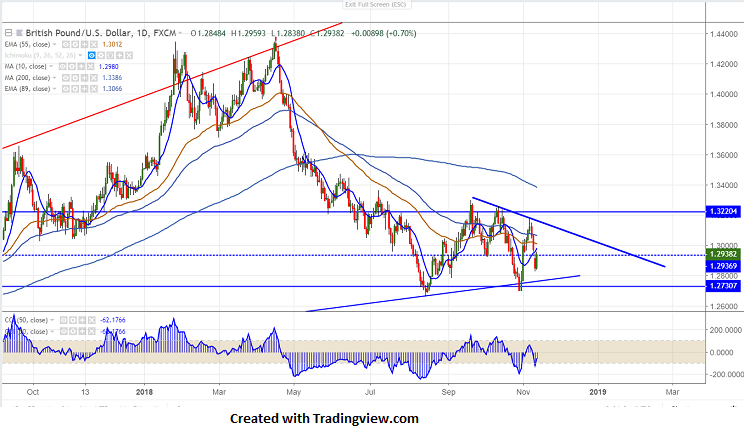This screenshot has width=744, height=434.
Task: Click the plus icon on EMA (55, close) row
Action: pos(84,45)
